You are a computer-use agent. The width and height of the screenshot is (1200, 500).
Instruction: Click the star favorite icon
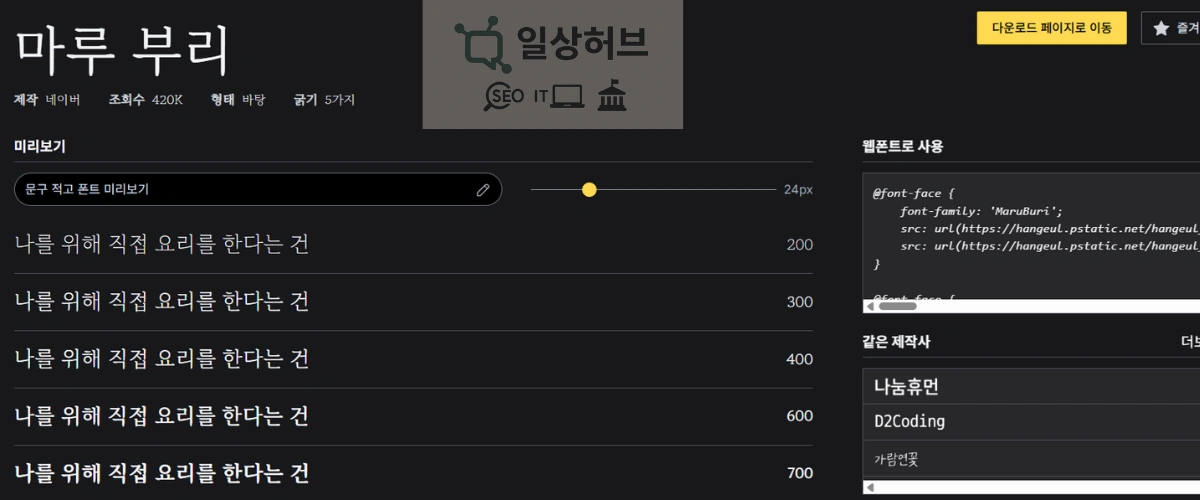[x=1161, y=28]
